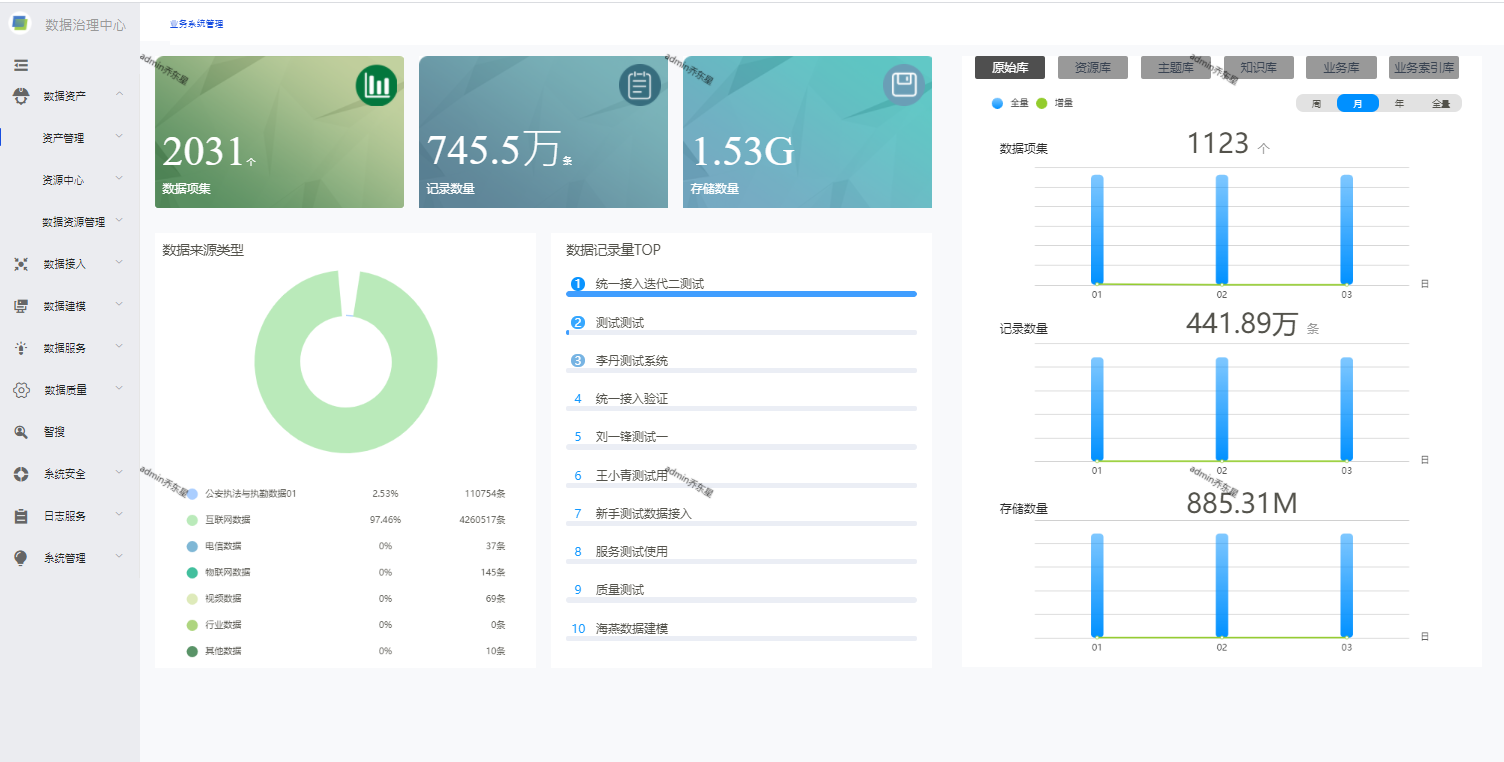This screenshot has height=762, width=1504.
Task: Select the 周 time range option
Action: click(1316, 103)
